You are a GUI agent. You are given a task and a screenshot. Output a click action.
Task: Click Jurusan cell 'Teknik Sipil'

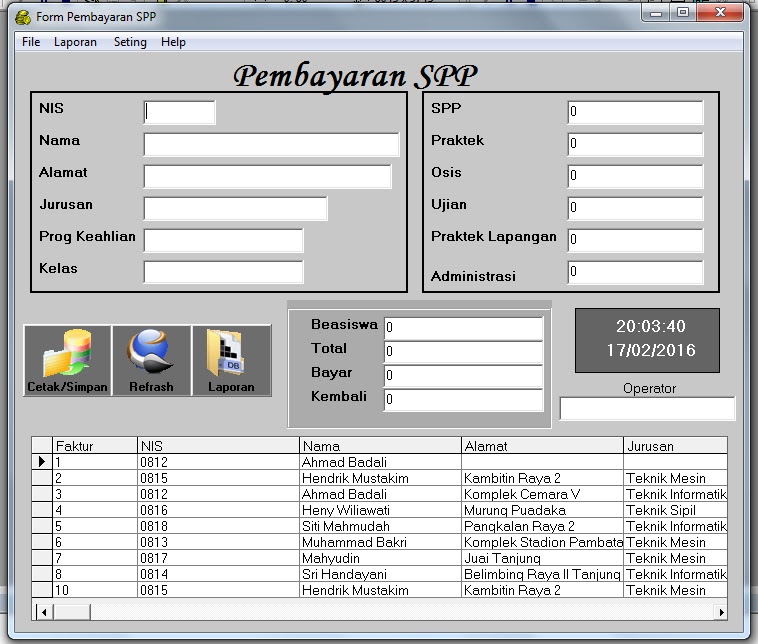click(675, 510)
